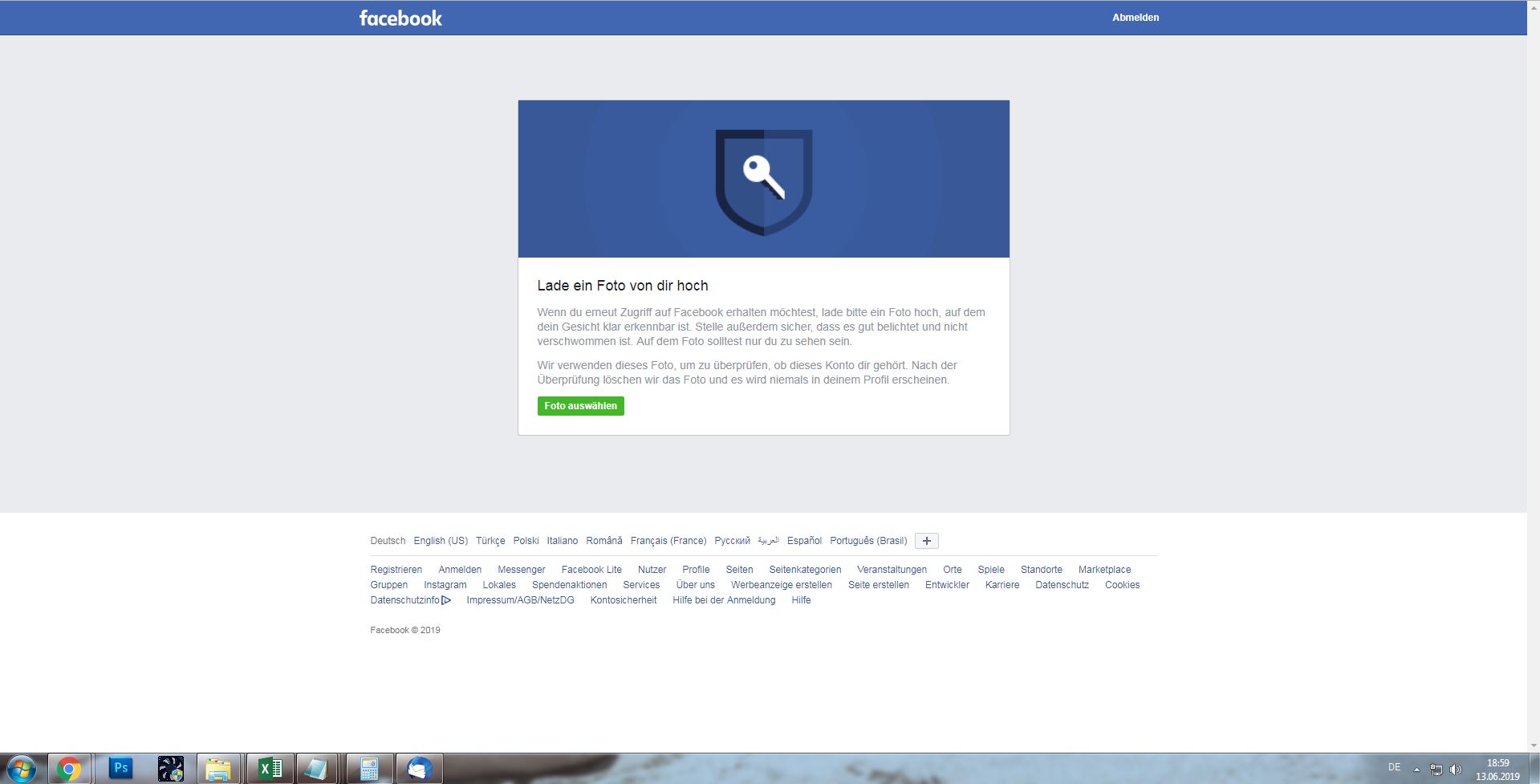Open the Messenger footer link
Viewport: 1540px width, 784px height.
pyautogui.click(x=522, y=570)
